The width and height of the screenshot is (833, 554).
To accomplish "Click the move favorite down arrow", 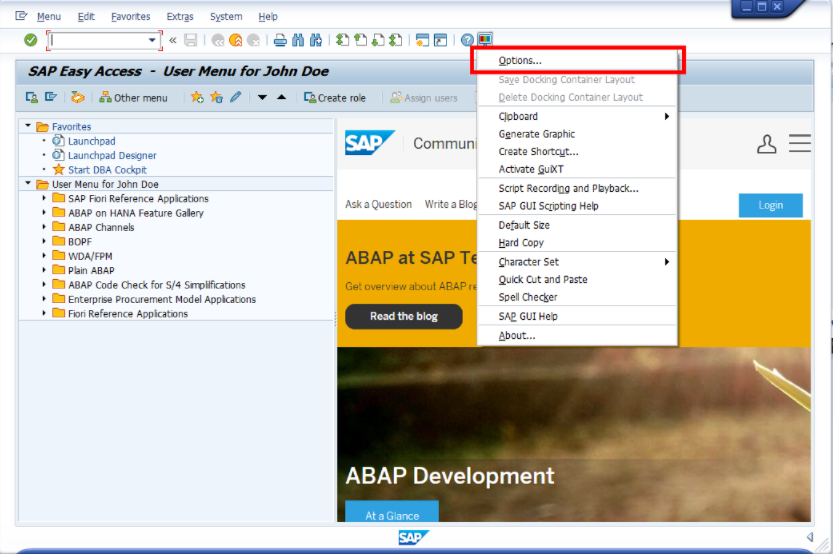I will pos(262,97).
